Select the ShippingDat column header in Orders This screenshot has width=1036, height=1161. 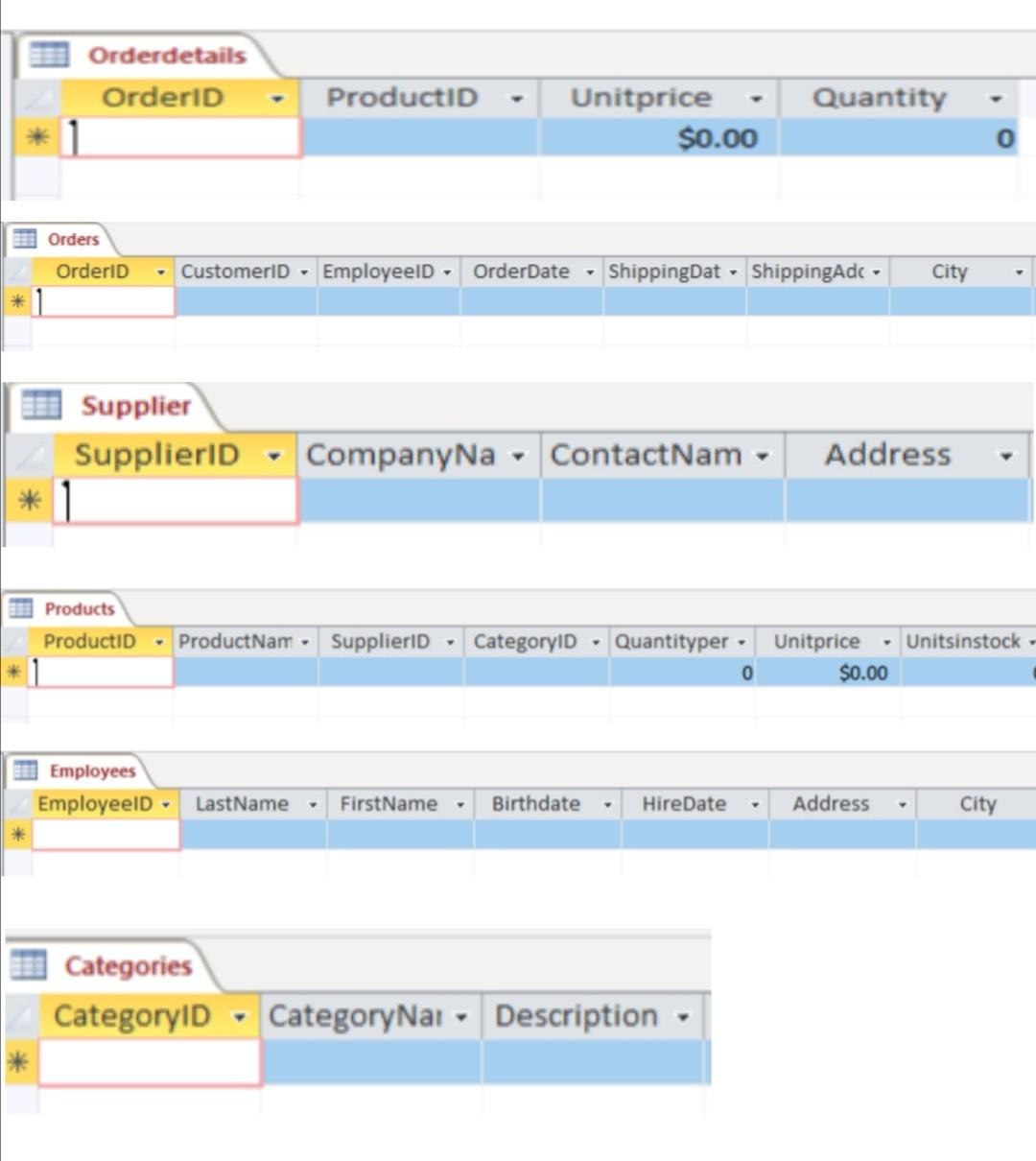667,272
